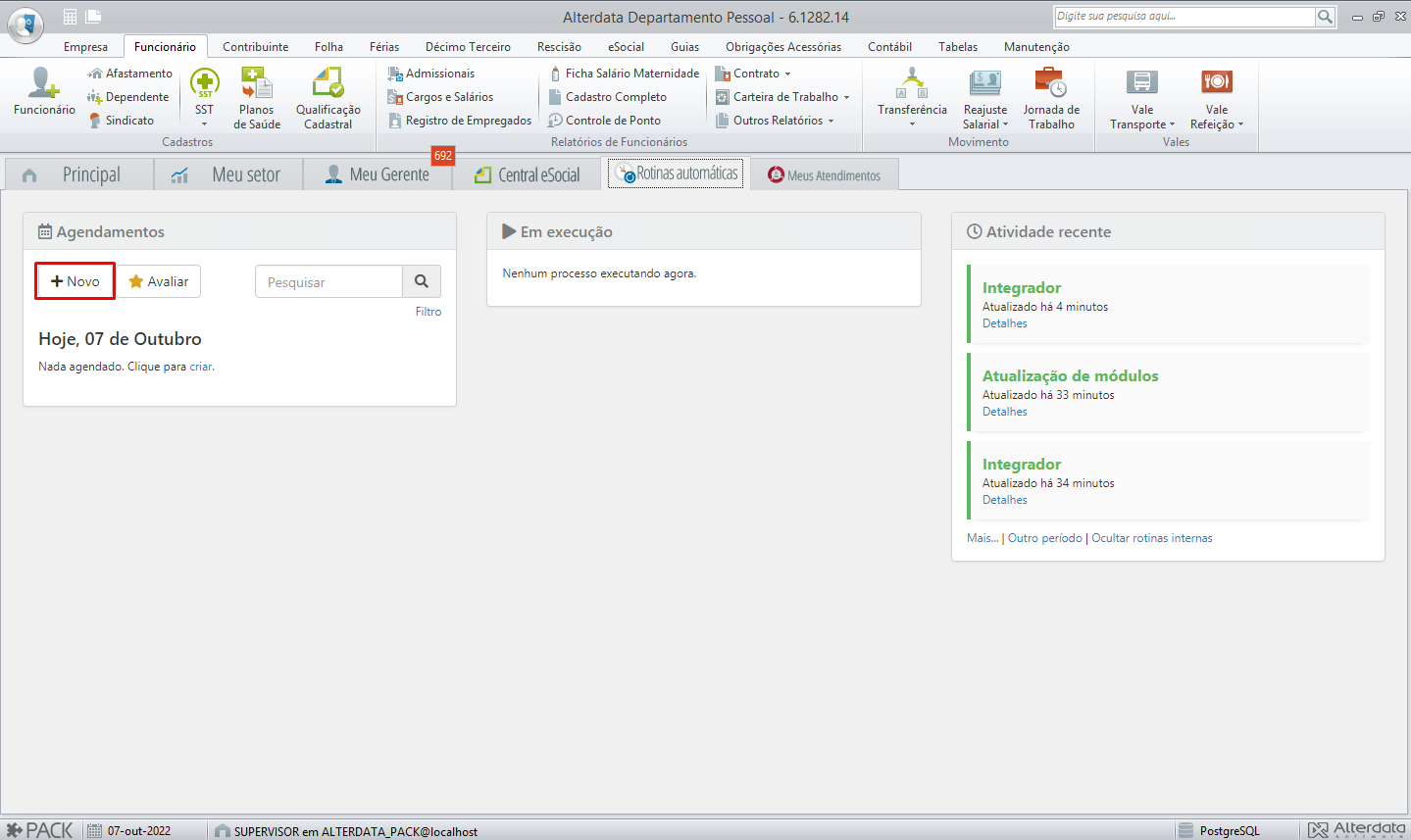Open the Funcionário register icon
1411x840 pixels.
click(x=44, y=90)
